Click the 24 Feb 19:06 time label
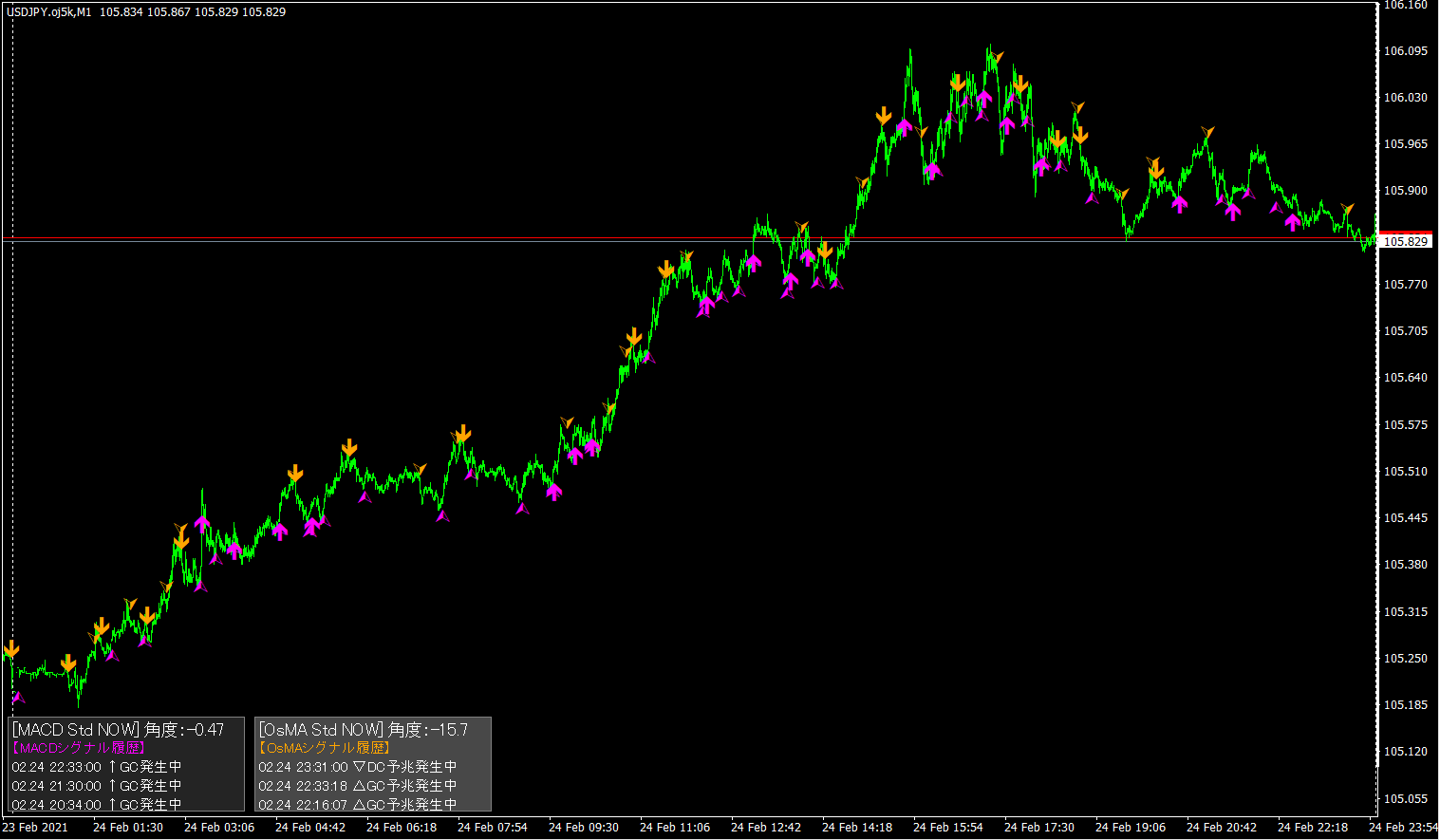The image size is (1440, 840). tap(1131, 828)
